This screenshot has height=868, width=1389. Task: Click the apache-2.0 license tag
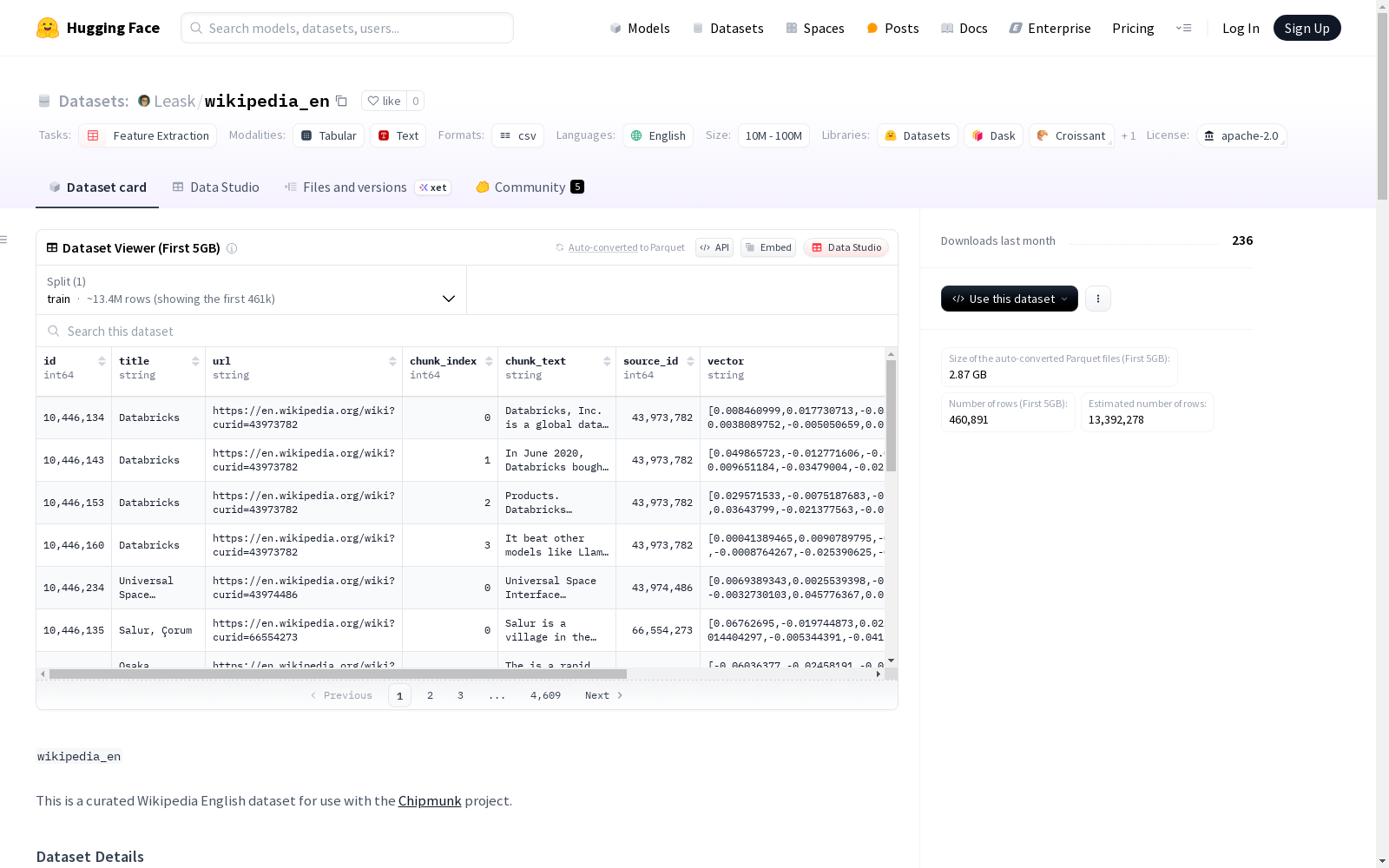tap(1241, 135)
